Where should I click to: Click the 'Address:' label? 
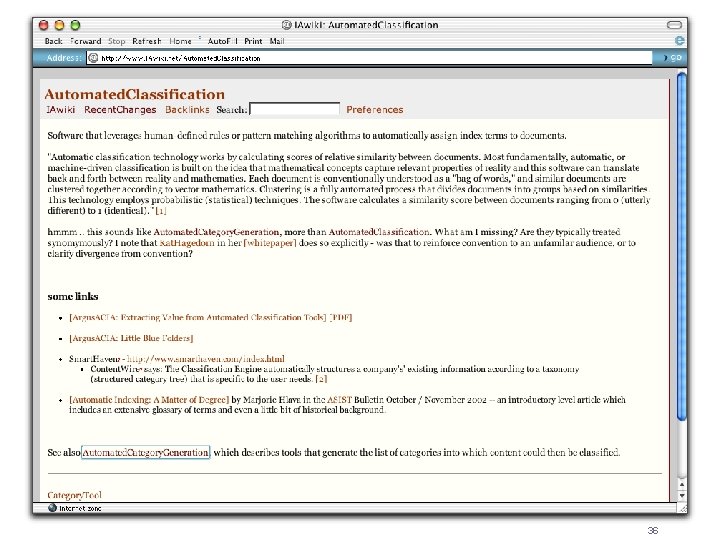[64, 58]
